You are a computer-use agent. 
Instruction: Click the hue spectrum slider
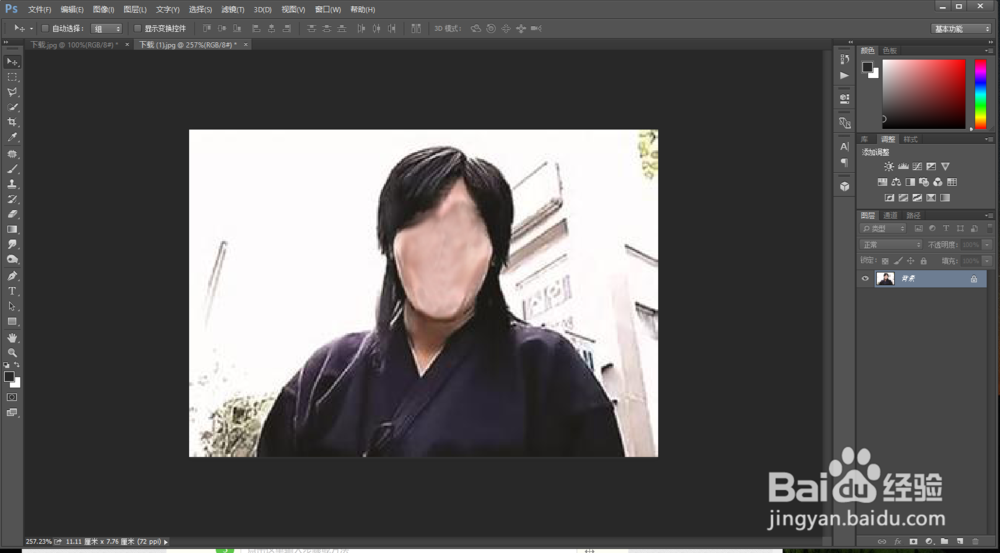(x=981, y=94)
